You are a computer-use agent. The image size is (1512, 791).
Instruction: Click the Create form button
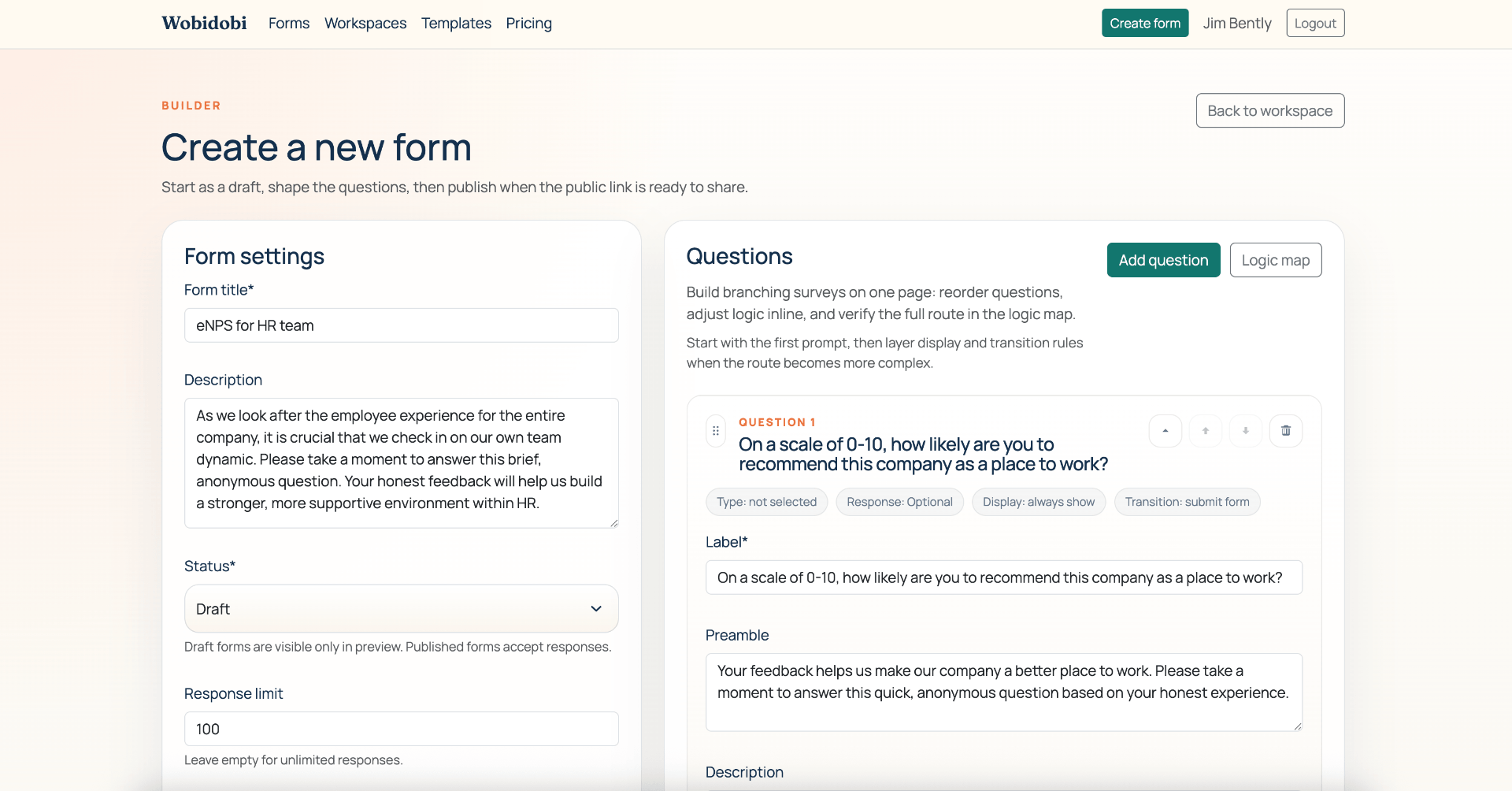pyautogui.click(x=1145, y=23)
